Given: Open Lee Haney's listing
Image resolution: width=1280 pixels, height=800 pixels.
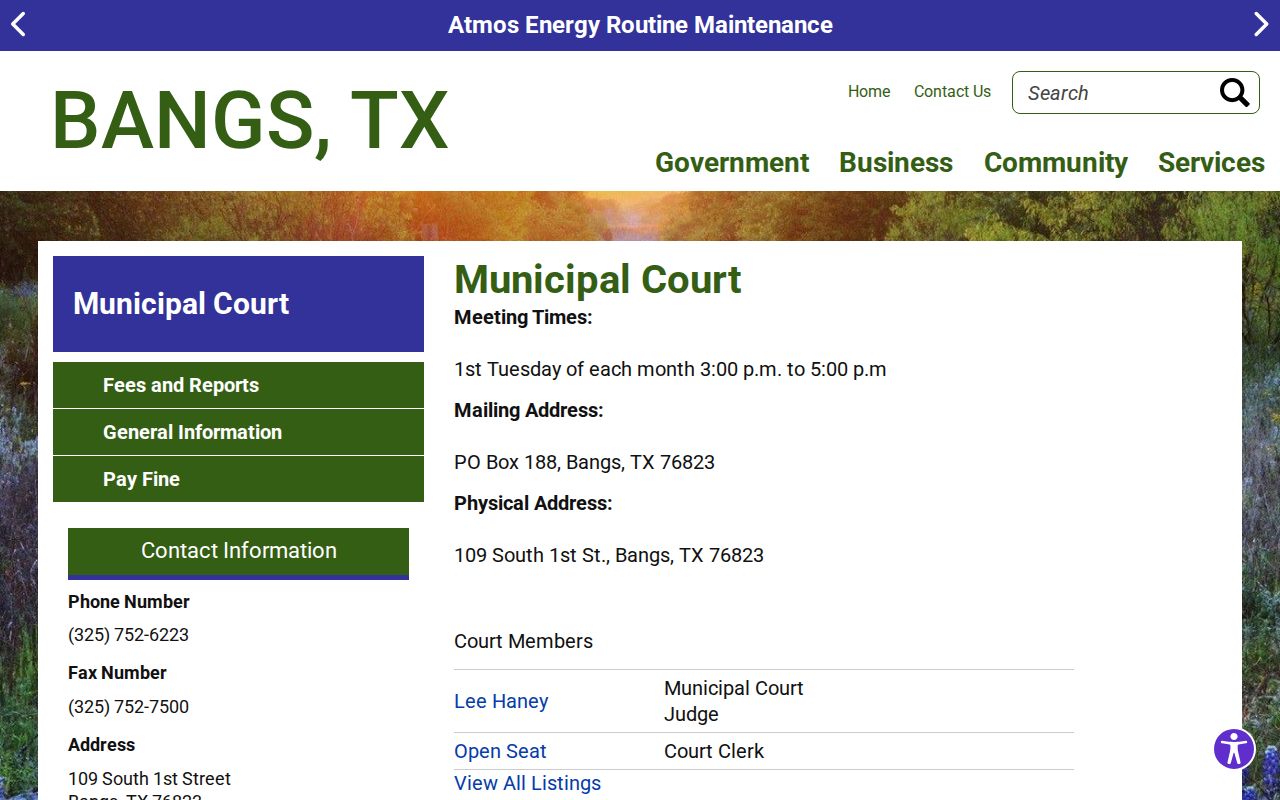Looking at the screenshot, I should click(x=501, y=701).
